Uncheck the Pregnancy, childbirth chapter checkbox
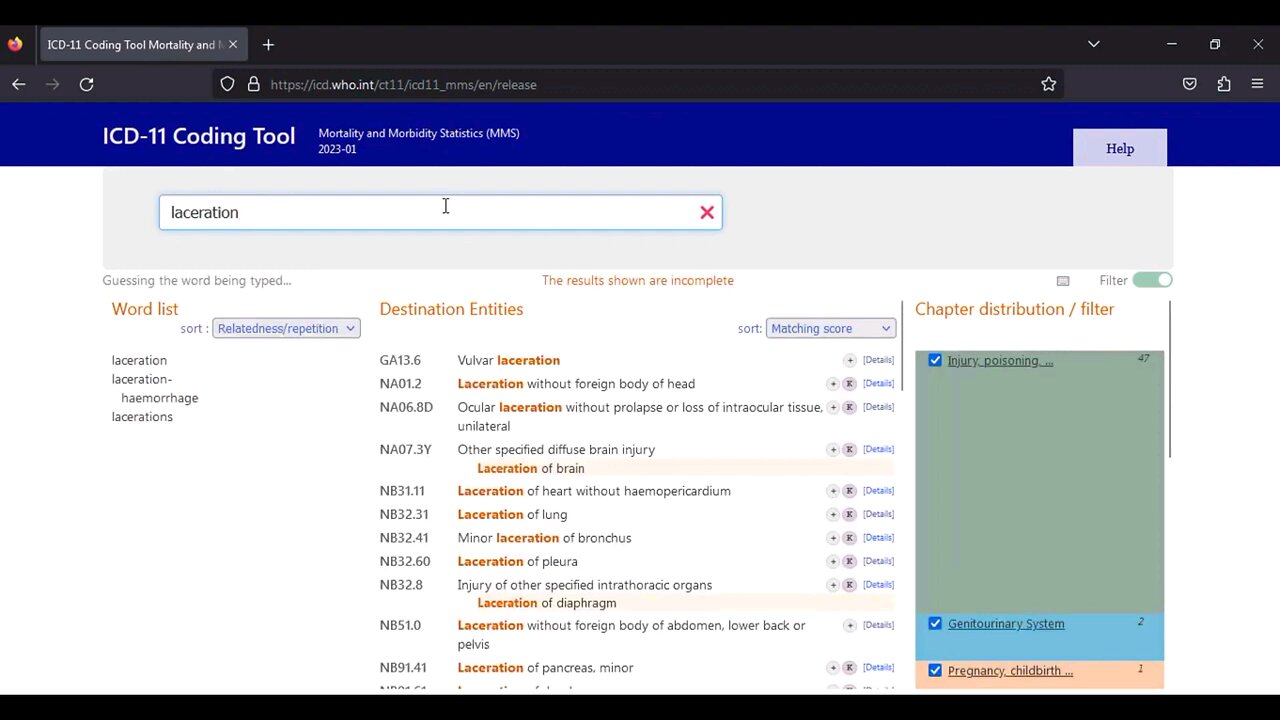This screenshot has height=720, width=1280. click(935, 670)
